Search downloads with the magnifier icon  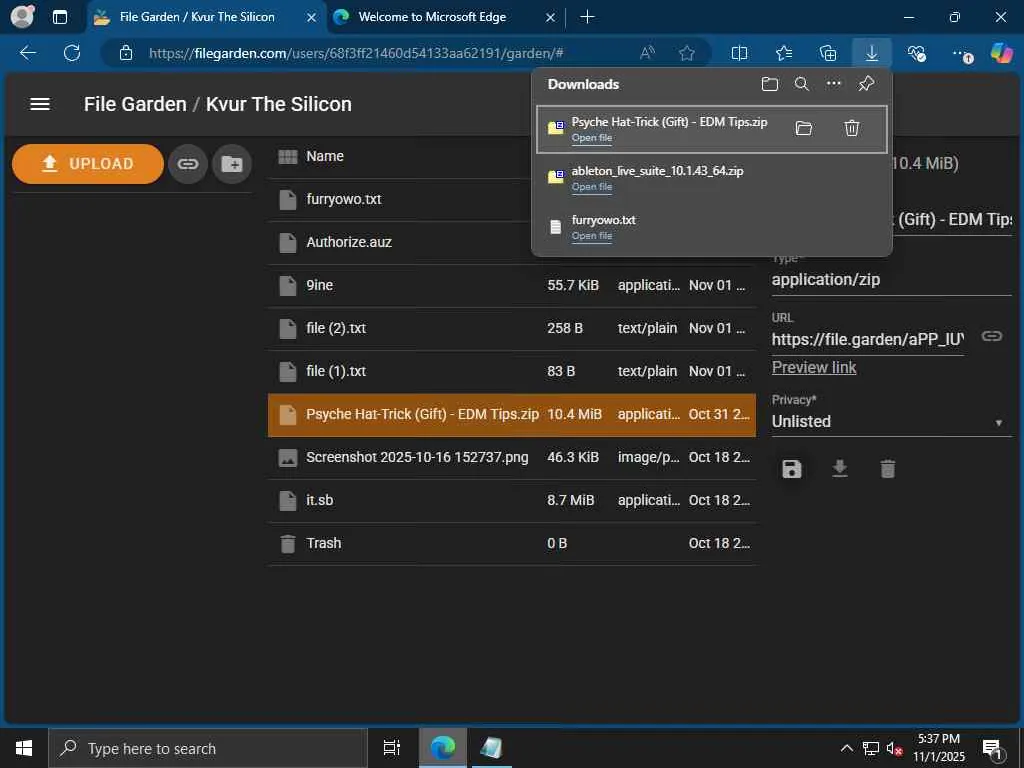pos(802,84)
